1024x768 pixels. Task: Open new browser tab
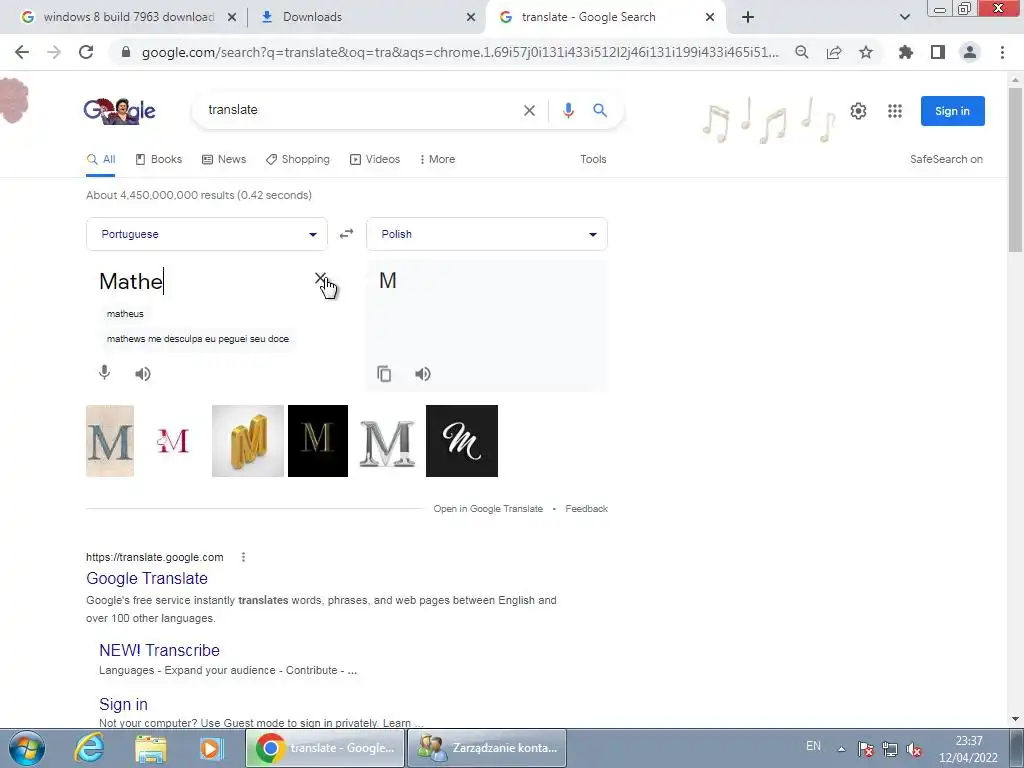(748, 17)
